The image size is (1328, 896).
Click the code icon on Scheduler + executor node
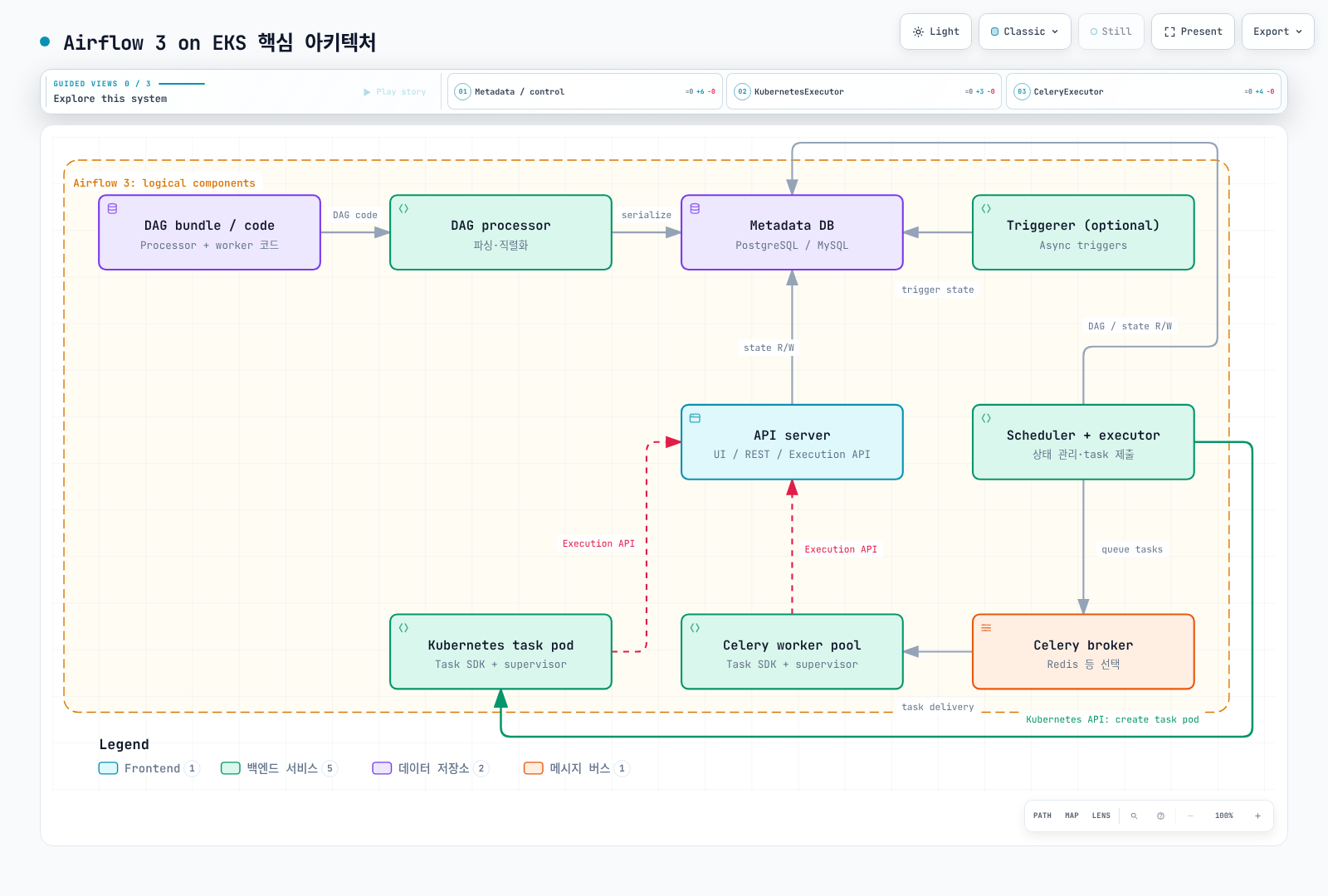click(986, 418)
